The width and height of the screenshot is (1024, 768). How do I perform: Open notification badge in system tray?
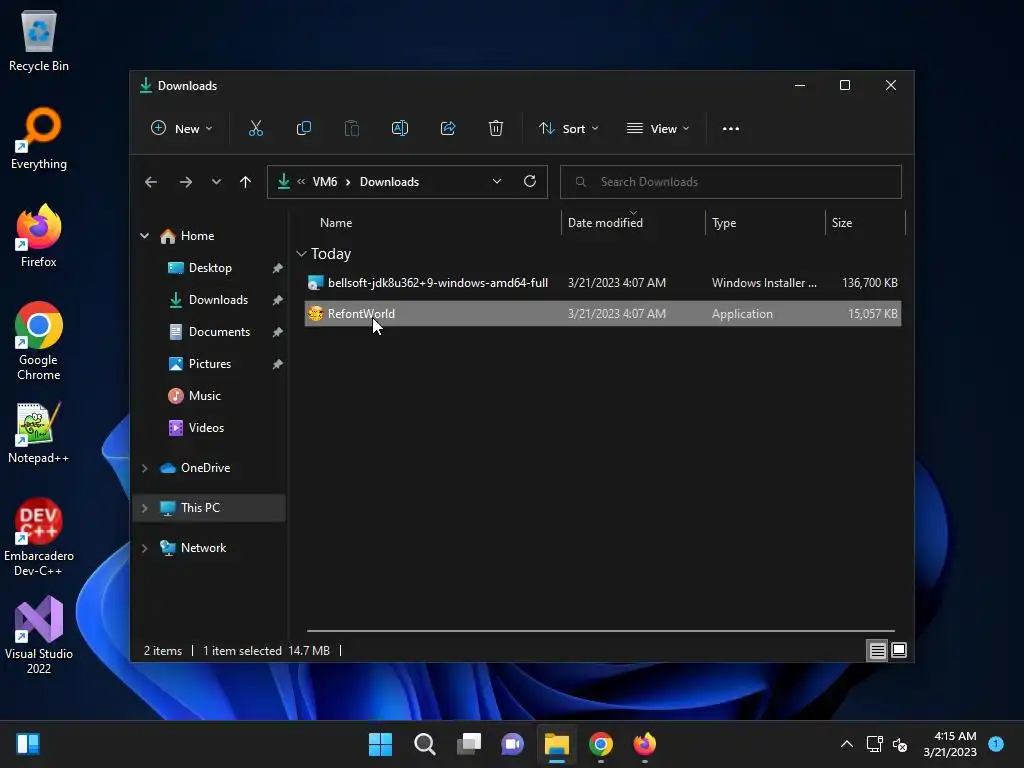pyautogui.click(x=996, y=743)
